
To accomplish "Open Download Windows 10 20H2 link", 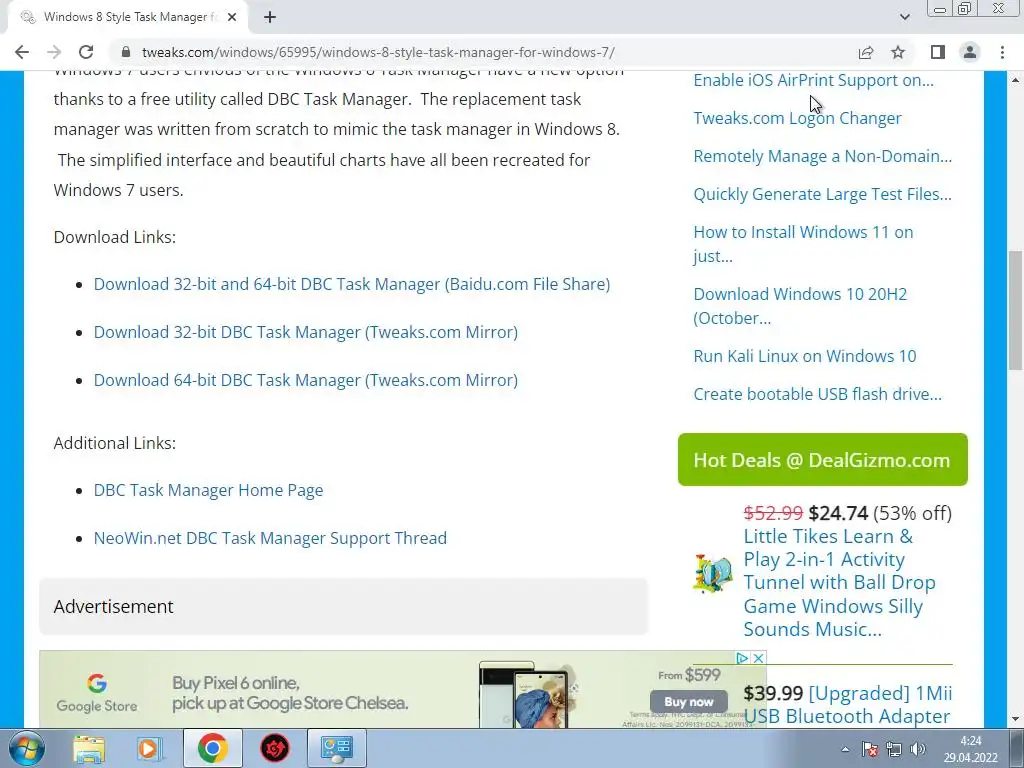I will tap(800, 306).
